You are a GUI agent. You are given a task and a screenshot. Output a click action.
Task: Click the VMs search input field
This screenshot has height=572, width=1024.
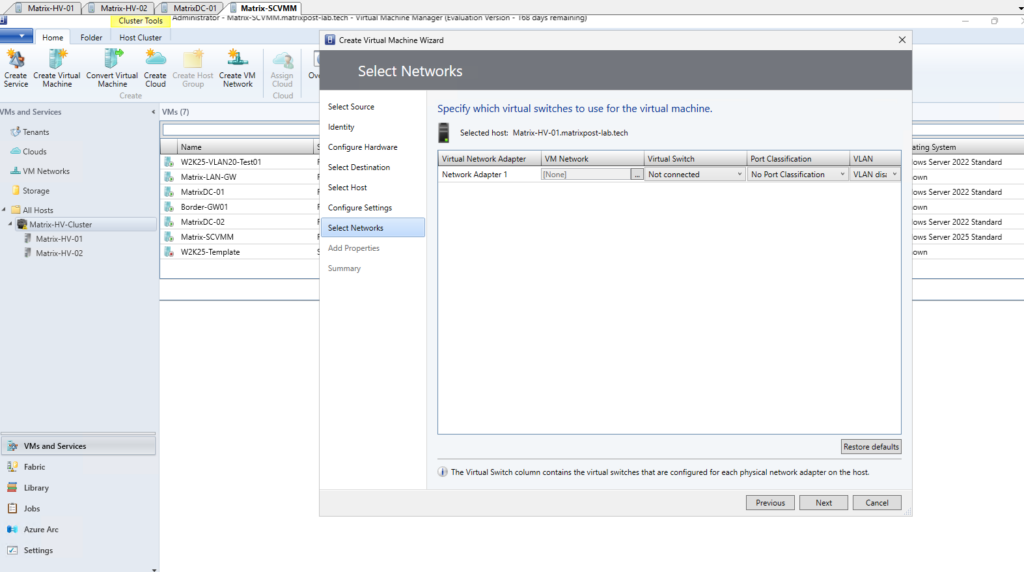pyautogui.click(x=240, y=130)
